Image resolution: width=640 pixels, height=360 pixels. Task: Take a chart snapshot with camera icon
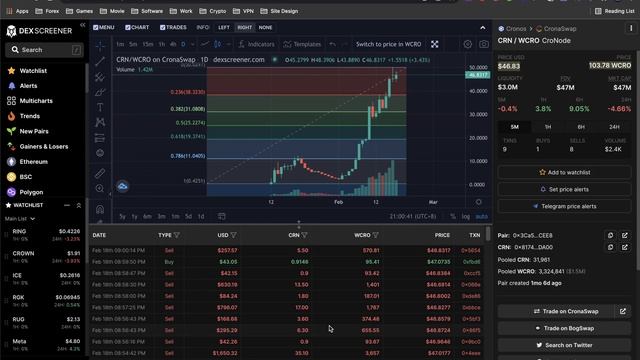(484, 44)
